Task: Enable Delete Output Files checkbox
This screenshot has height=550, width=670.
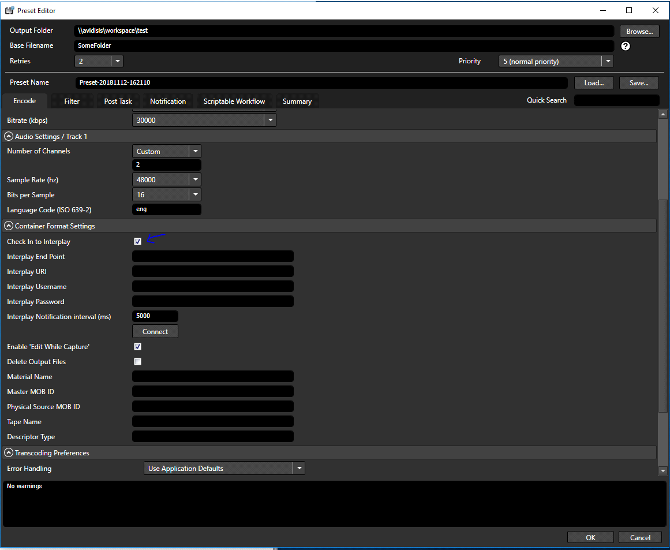Action: [x=138, y=362]
